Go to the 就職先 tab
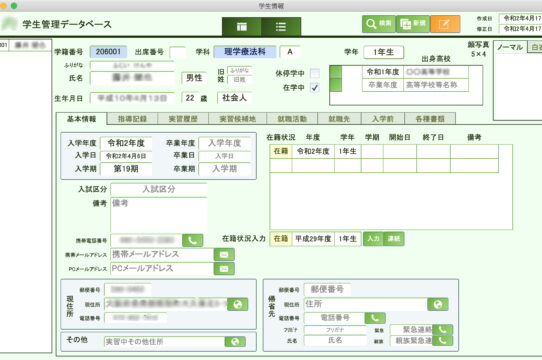The image size is (542, 360). click(x=339, y=119)
